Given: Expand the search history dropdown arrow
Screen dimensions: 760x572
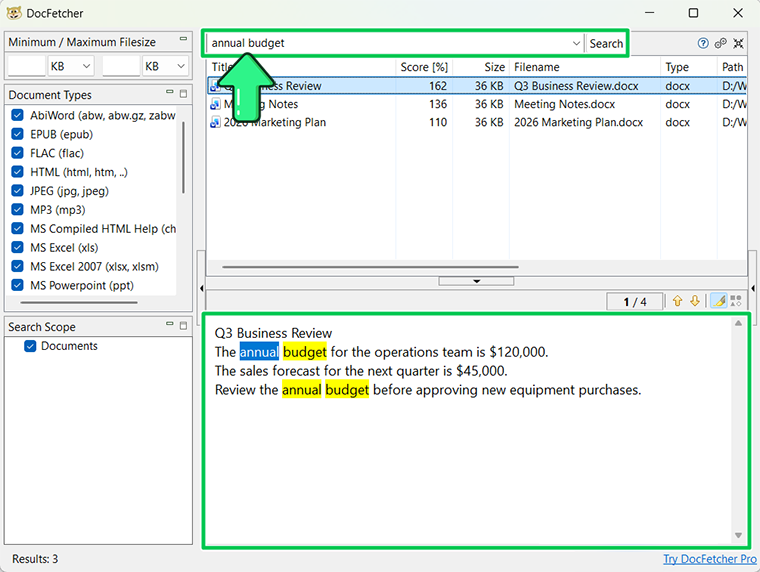Looking at the screenshot, I should tap(576, 43).
